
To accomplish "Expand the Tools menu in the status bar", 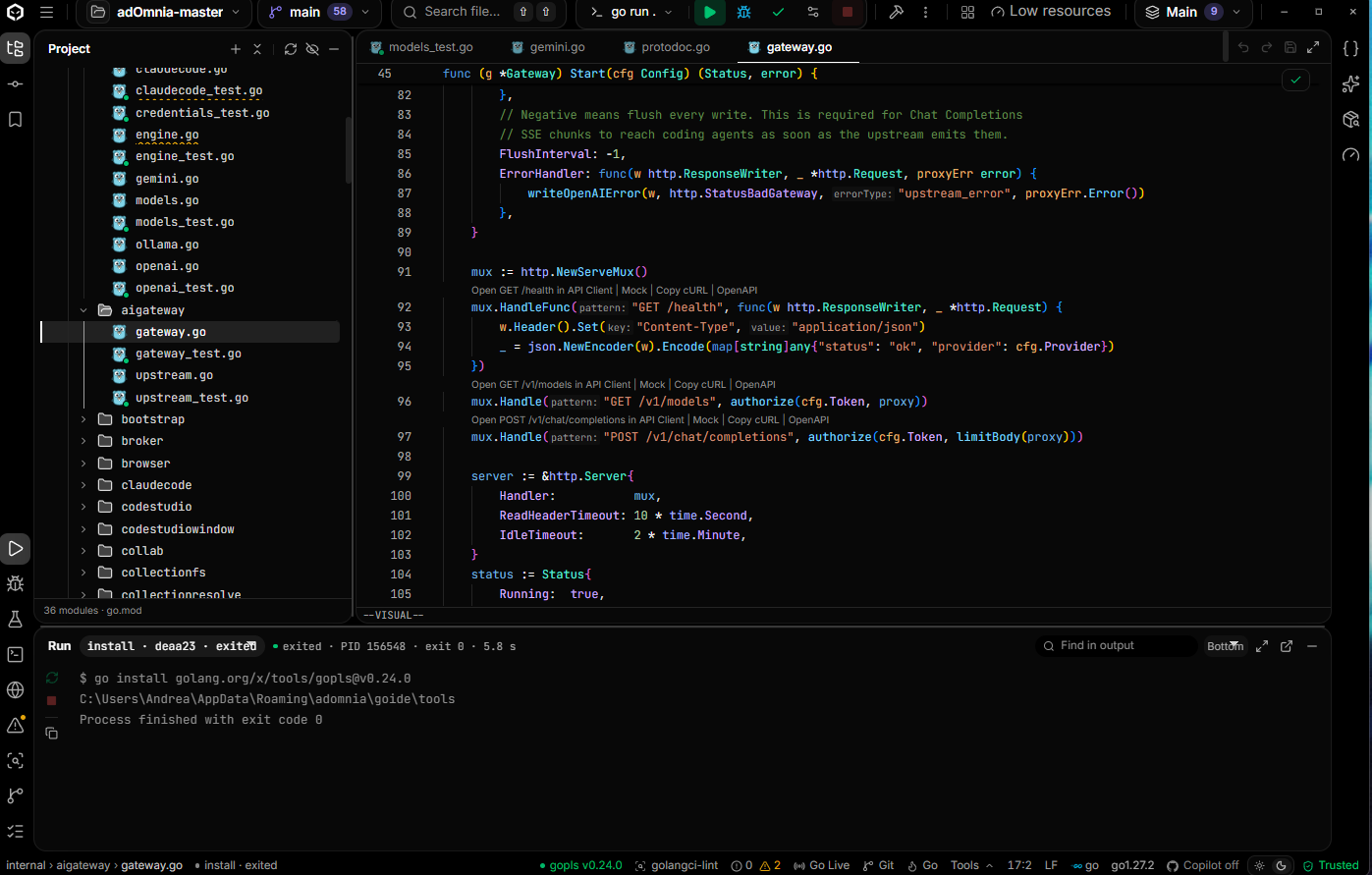I will [972, 865].
